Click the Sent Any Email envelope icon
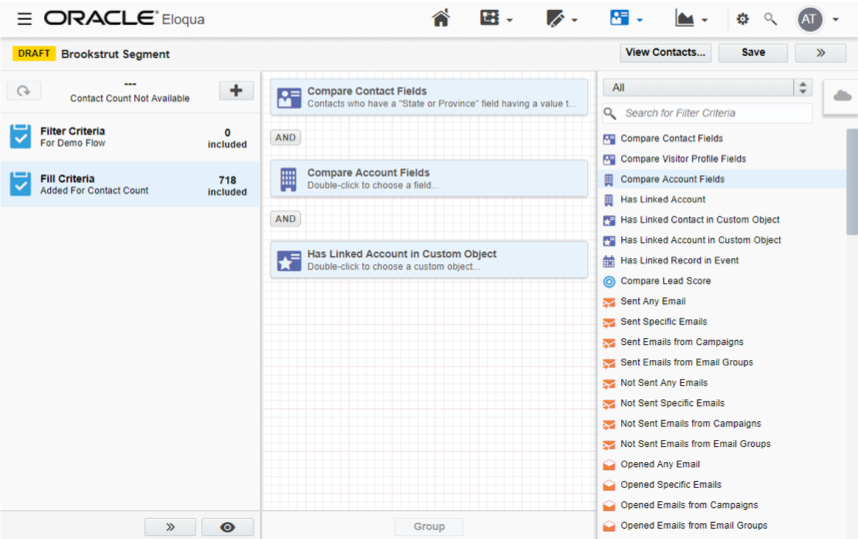The height and width of the screenshot is (539, 858). (x=608, y=302)
